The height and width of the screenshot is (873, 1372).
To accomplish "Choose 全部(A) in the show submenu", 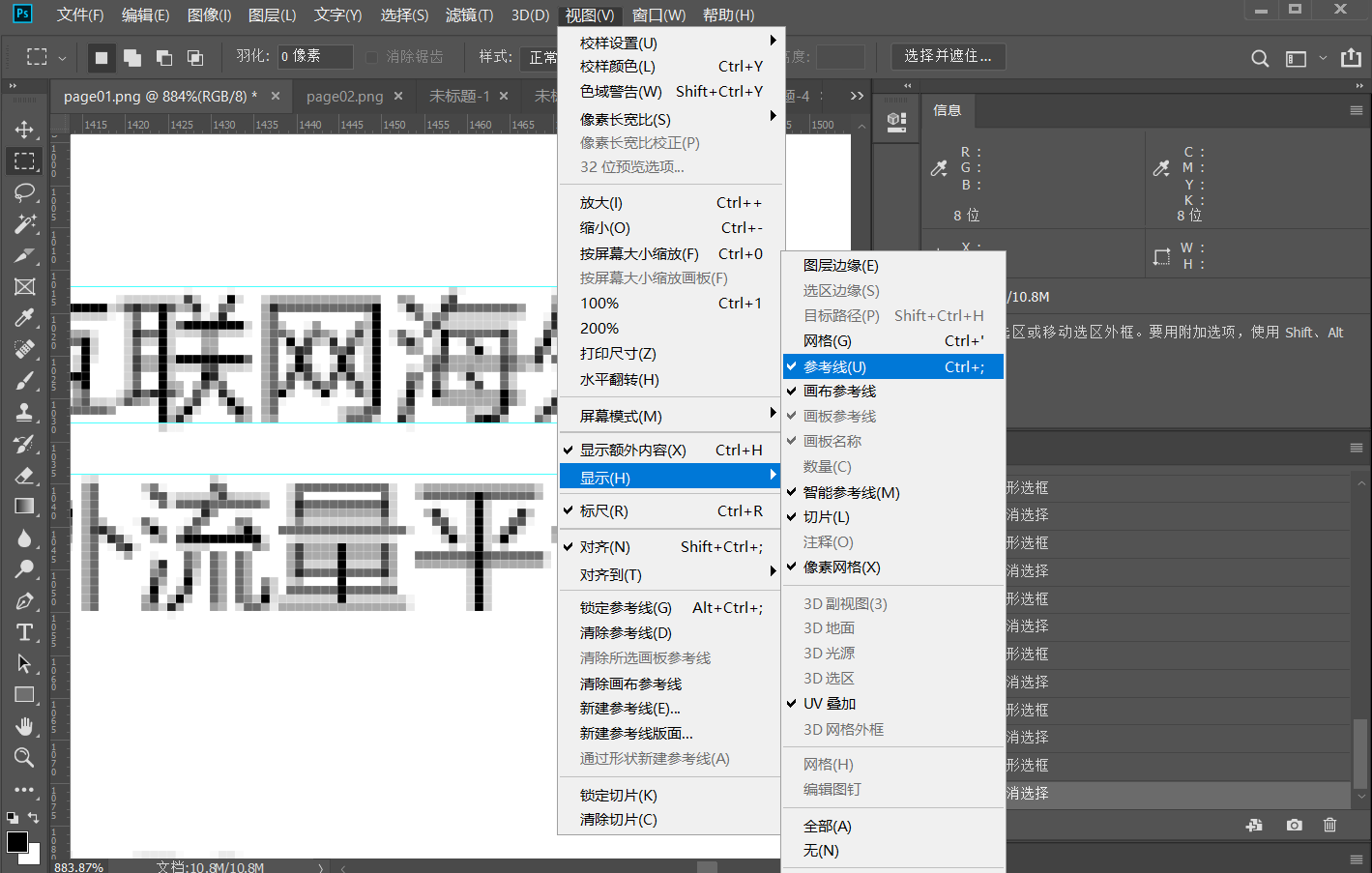I will click(x=893, y=826).
